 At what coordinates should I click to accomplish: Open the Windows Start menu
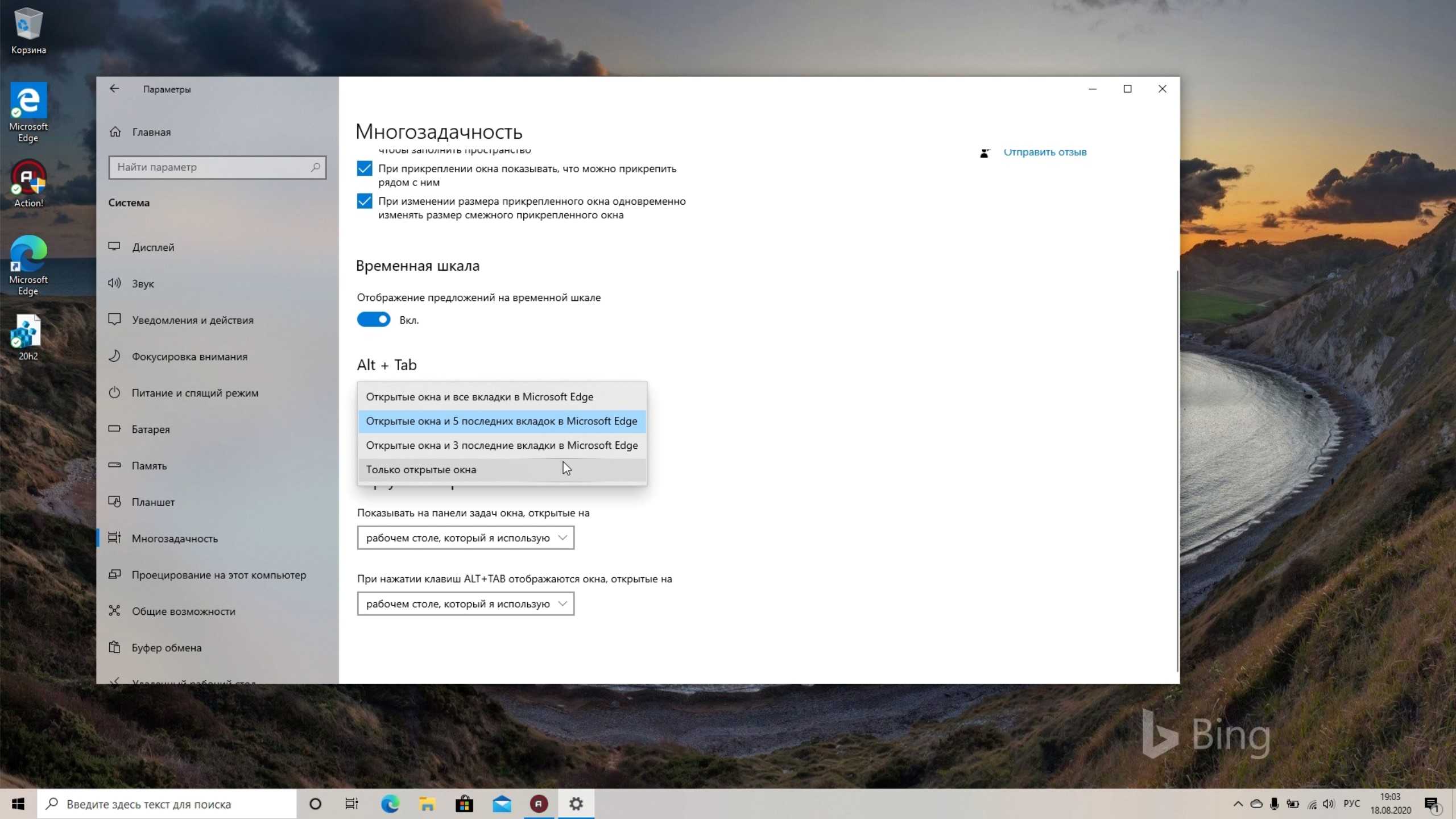coord(18,804)
